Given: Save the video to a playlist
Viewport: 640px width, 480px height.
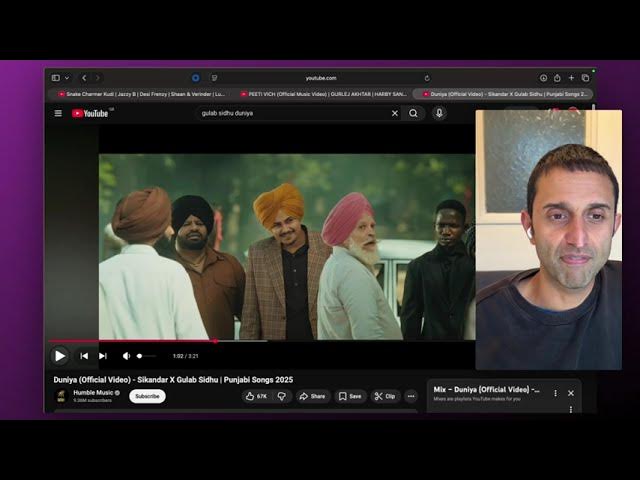Looking at the screenshot, I should point(350,396).
